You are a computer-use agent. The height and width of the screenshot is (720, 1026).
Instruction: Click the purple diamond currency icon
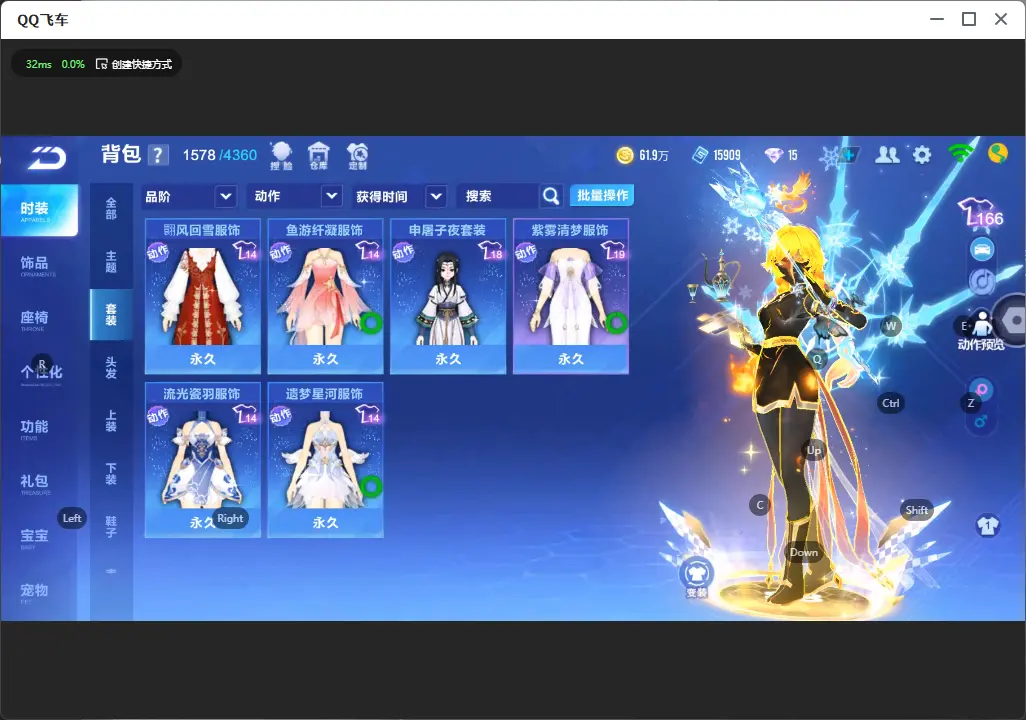[x=773, y=155]
